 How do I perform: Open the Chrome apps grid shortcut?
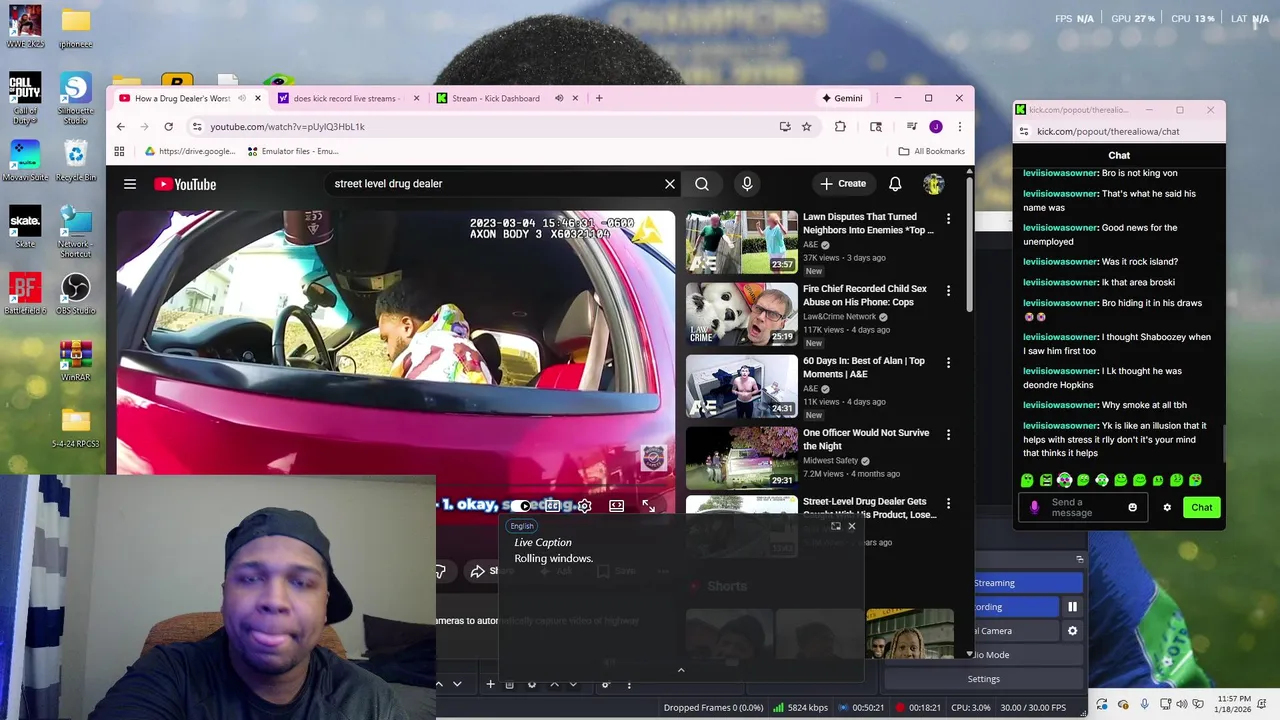pyautogui.click(x=119, y=151)
